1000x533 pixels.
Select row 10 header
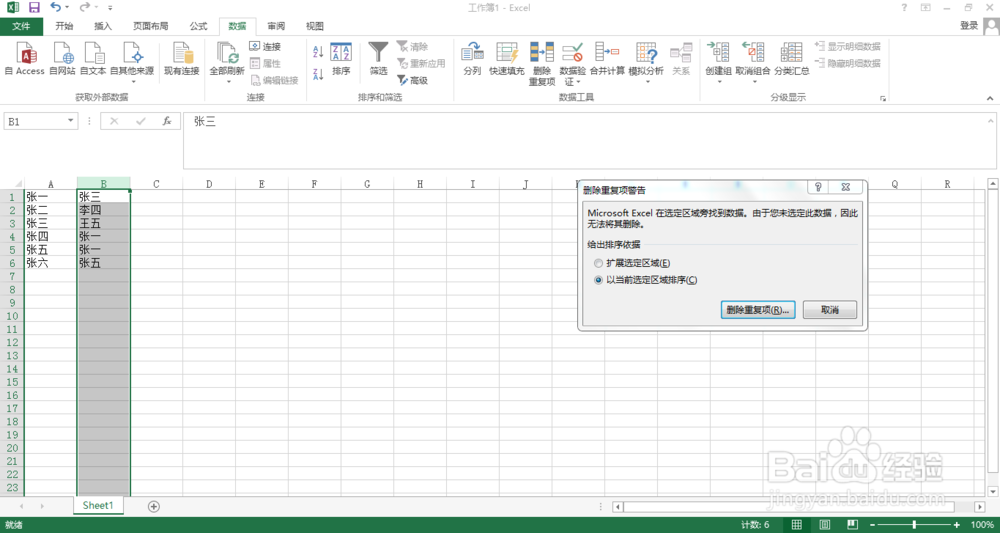[11, 316]
